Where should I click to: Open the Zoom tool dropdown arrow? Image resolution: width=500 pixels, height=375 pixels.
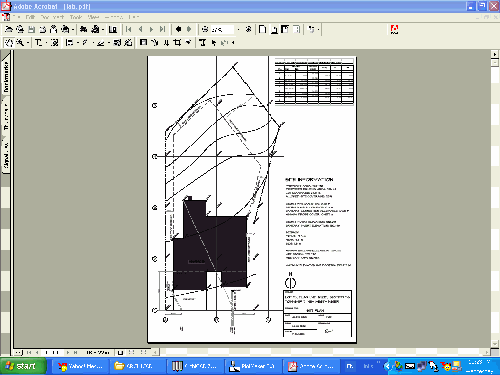[27, 43]
